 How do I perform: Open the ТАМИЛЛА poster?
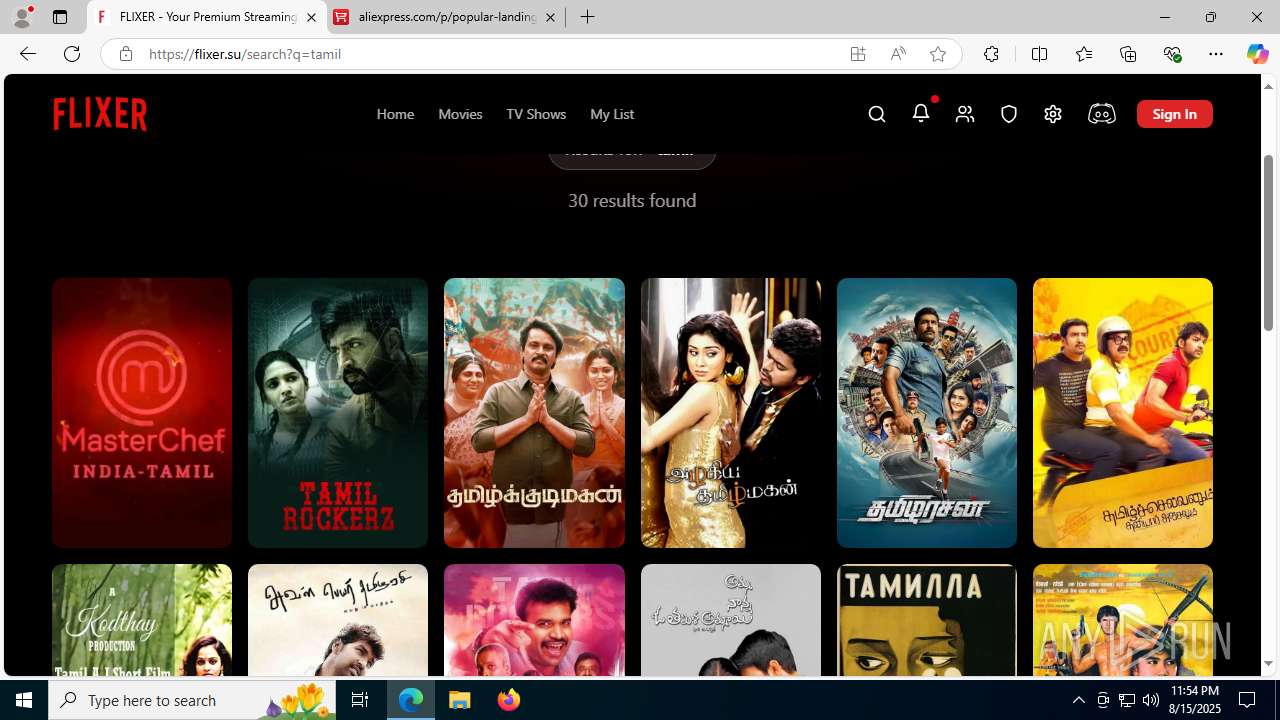pyautogui.click(x=927, y=620)
